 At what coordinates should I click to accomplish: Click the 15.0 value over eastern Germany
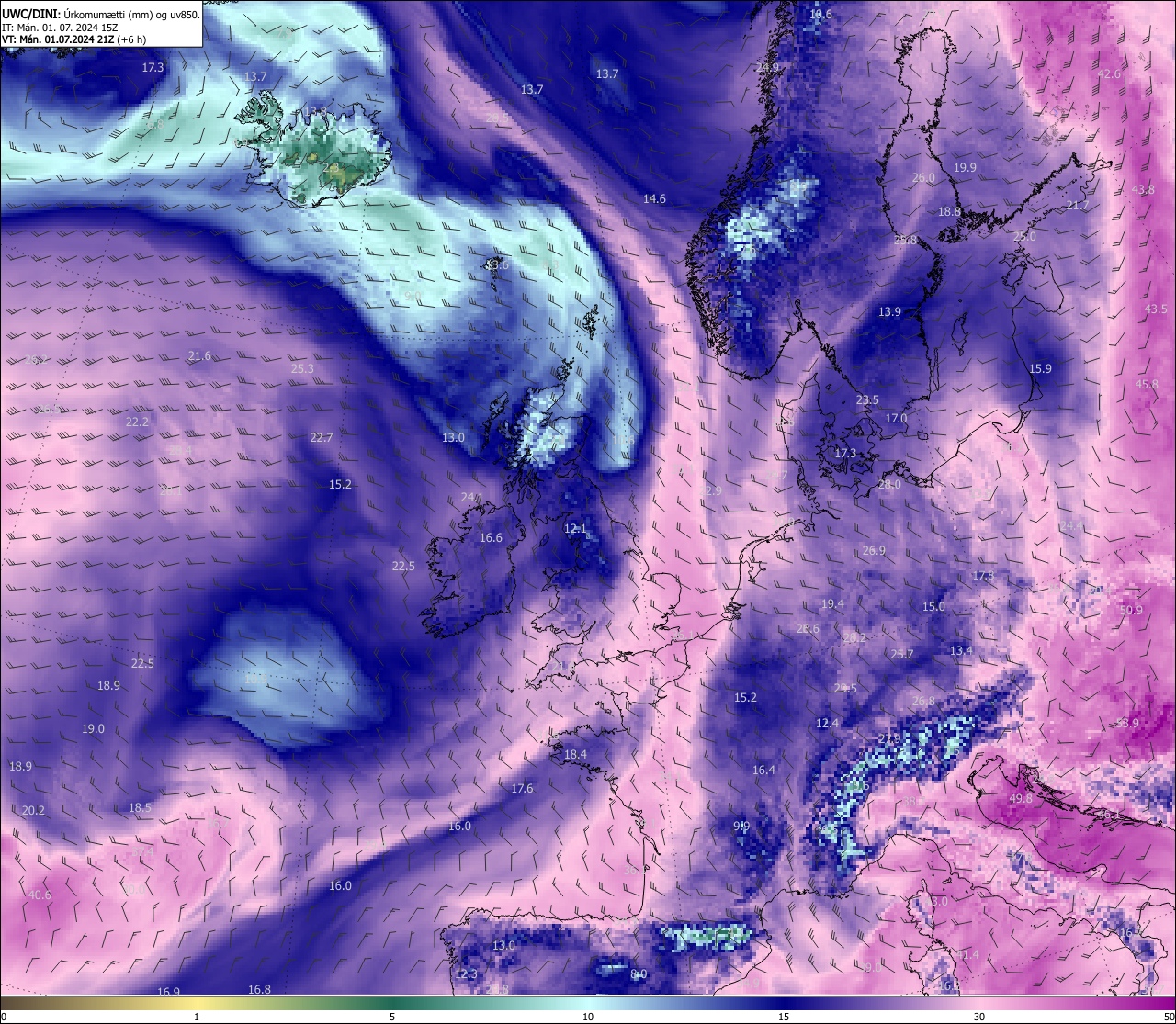[933, 606]
